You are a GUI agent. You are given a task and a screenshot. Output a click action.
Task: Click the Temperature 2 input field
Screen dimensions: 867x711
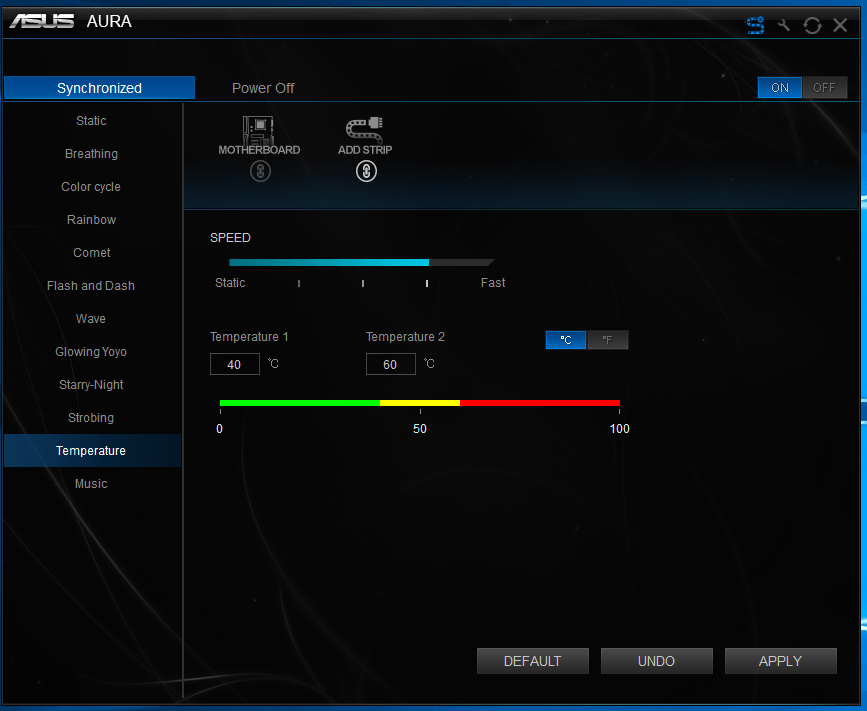point(390,364)
